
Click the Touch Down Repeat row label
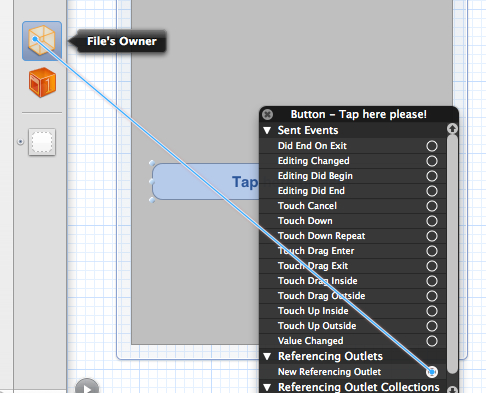(322, 236)
